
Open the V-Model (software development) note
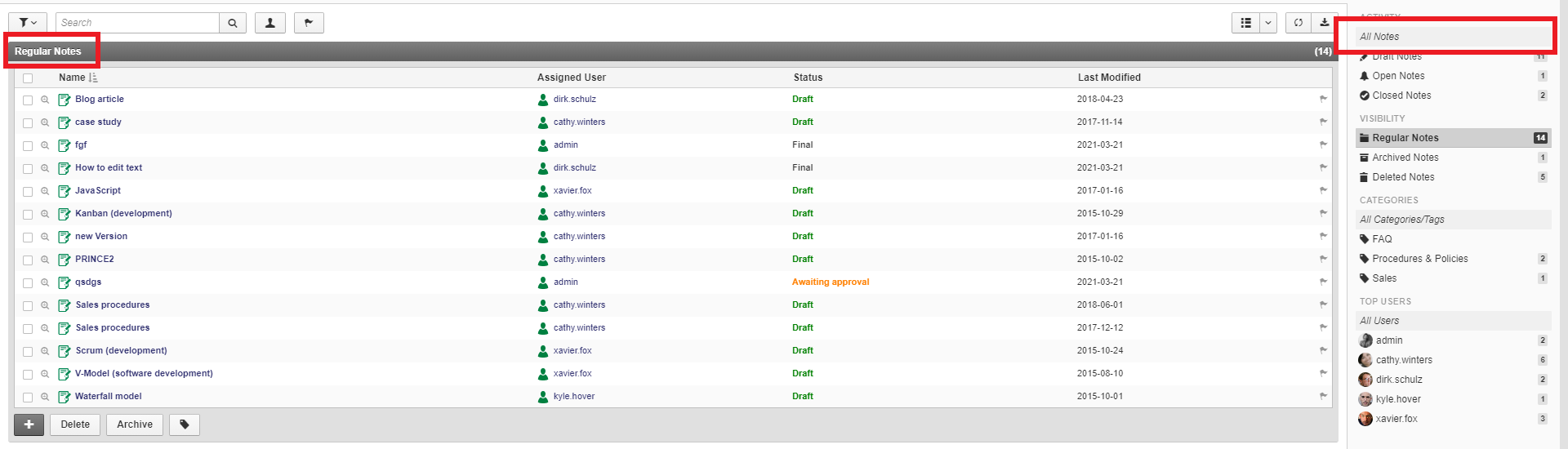tap(144, 373)
